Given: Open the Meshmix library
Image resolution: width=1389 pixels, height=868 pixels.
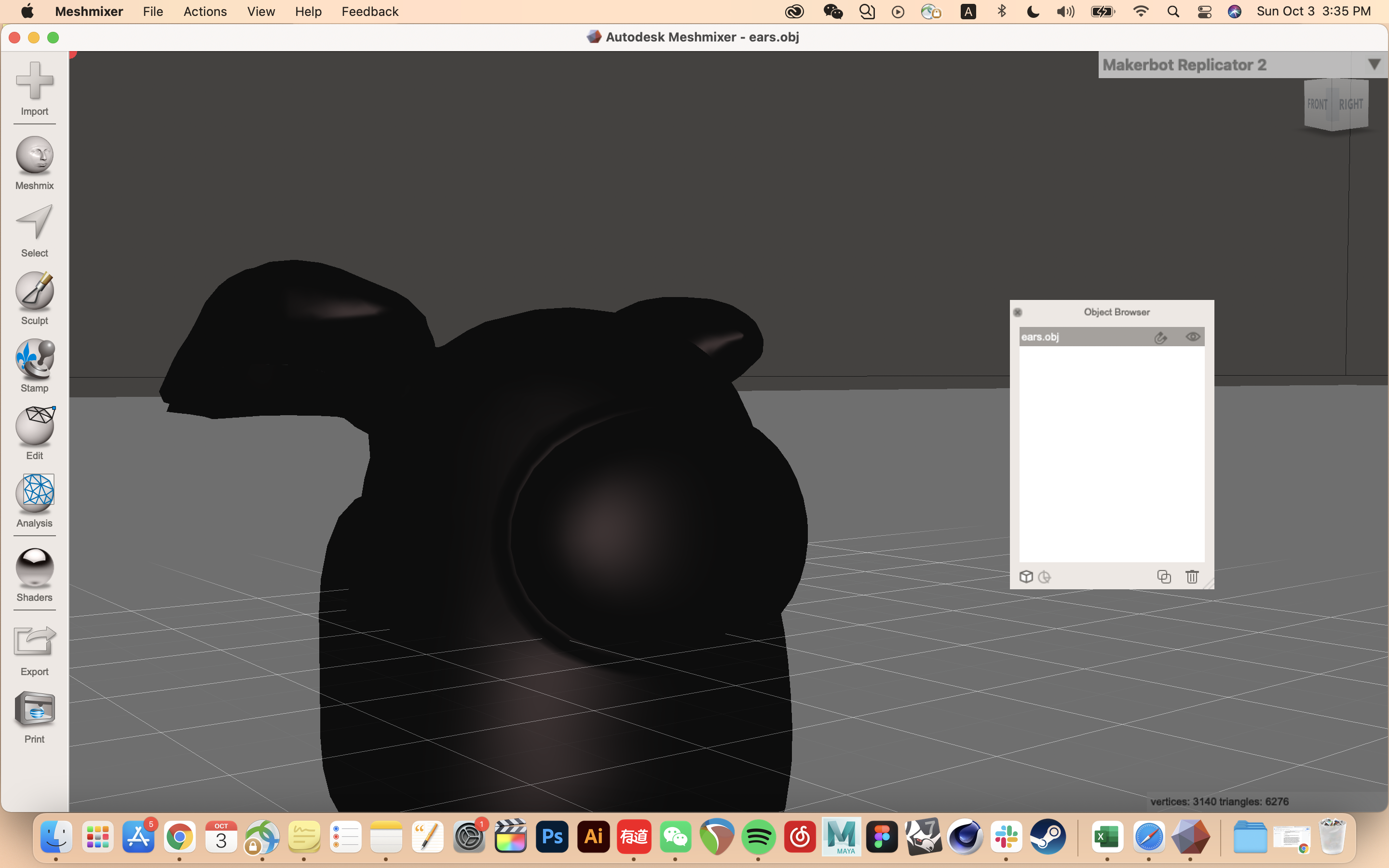Looking at the screenshot, I should click(x=34, y=162).
